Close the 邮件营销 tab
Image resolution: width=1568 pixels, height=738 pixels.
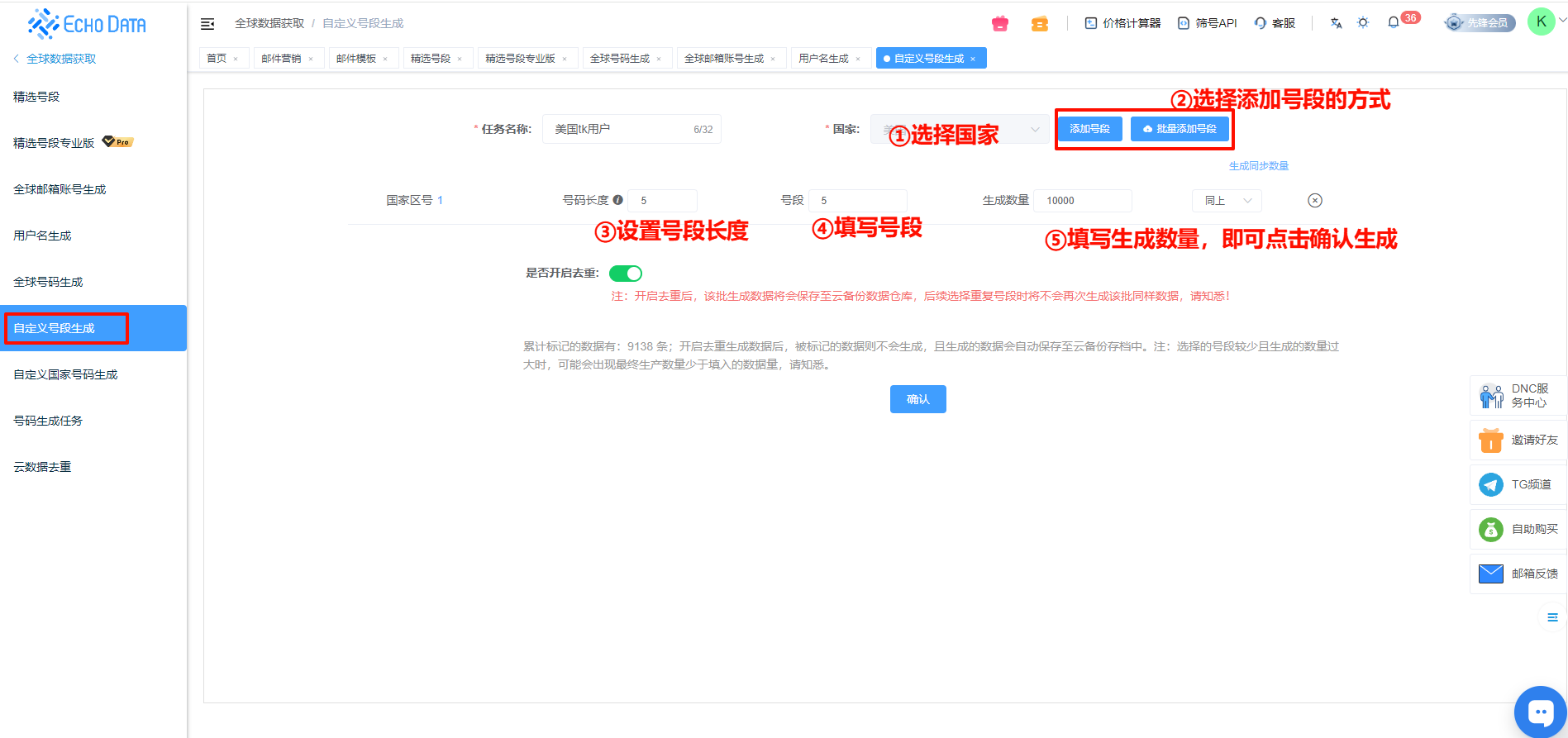tap(311, 60)
